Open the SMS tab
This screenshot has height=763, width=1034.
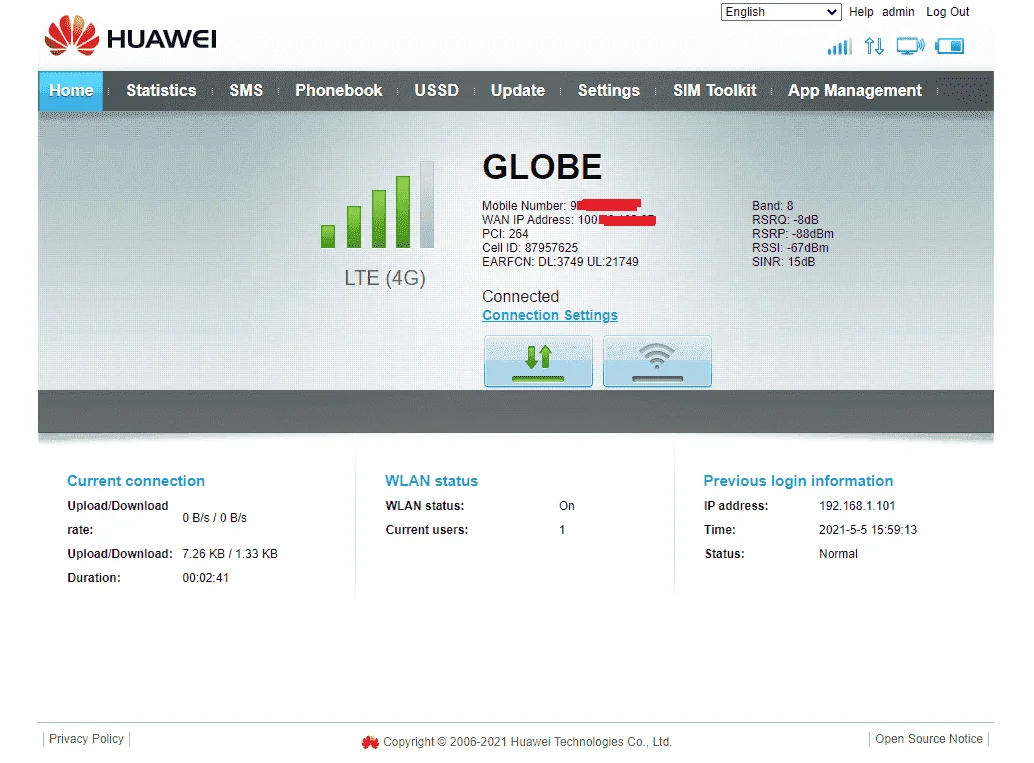pos(246,90)
